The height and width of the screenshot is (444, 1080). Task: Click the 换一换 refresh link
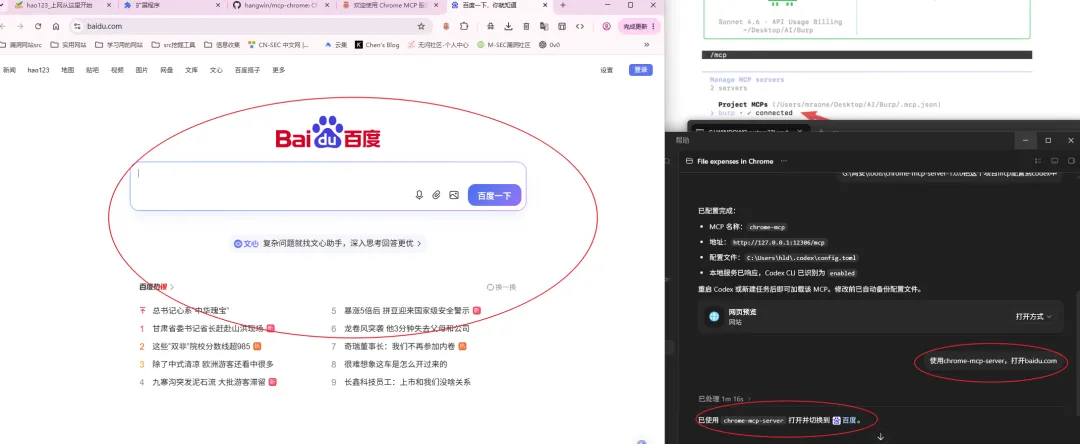click(501, 287)
